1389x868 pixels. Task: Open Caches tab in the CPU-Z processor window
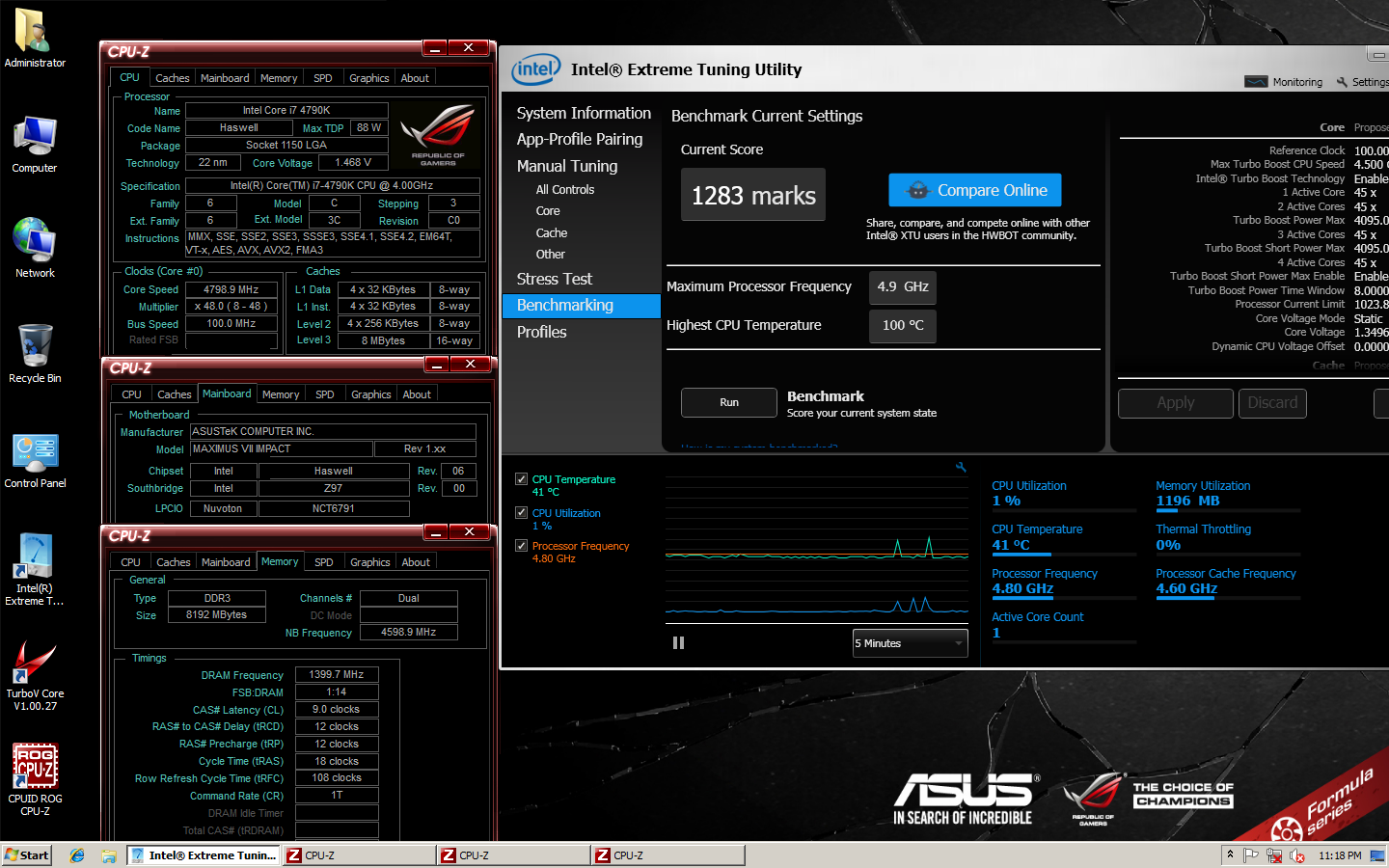(173, 78)
